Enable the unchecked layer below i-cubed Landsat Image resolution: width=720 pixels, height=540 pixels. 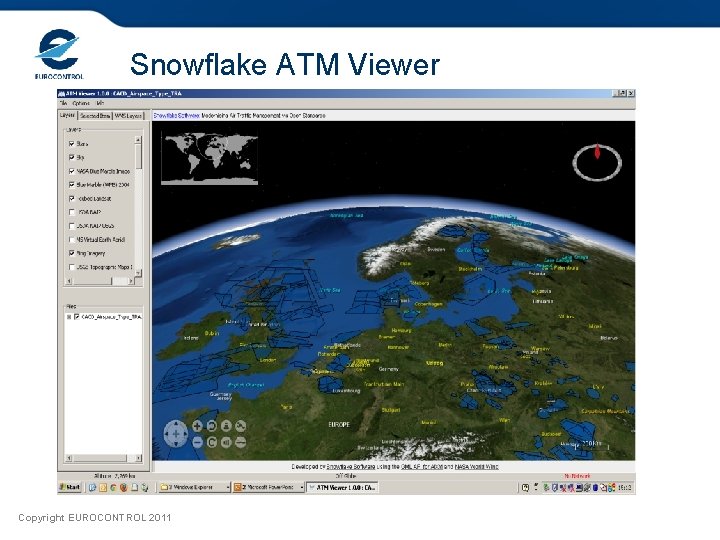coord(72,212)
